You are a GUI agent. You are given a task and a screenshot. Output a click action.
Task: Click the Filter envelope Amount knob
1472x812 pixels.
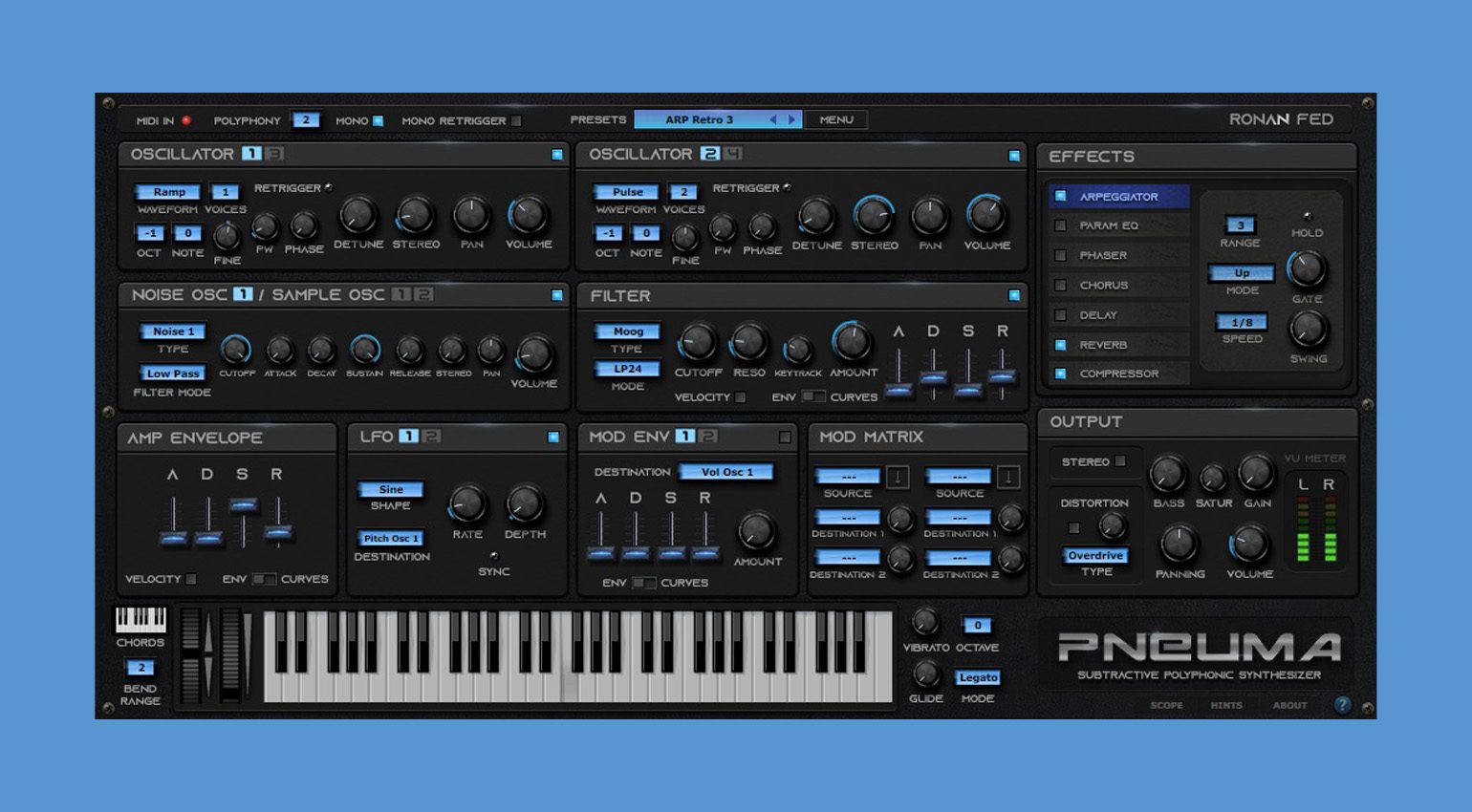852,341
